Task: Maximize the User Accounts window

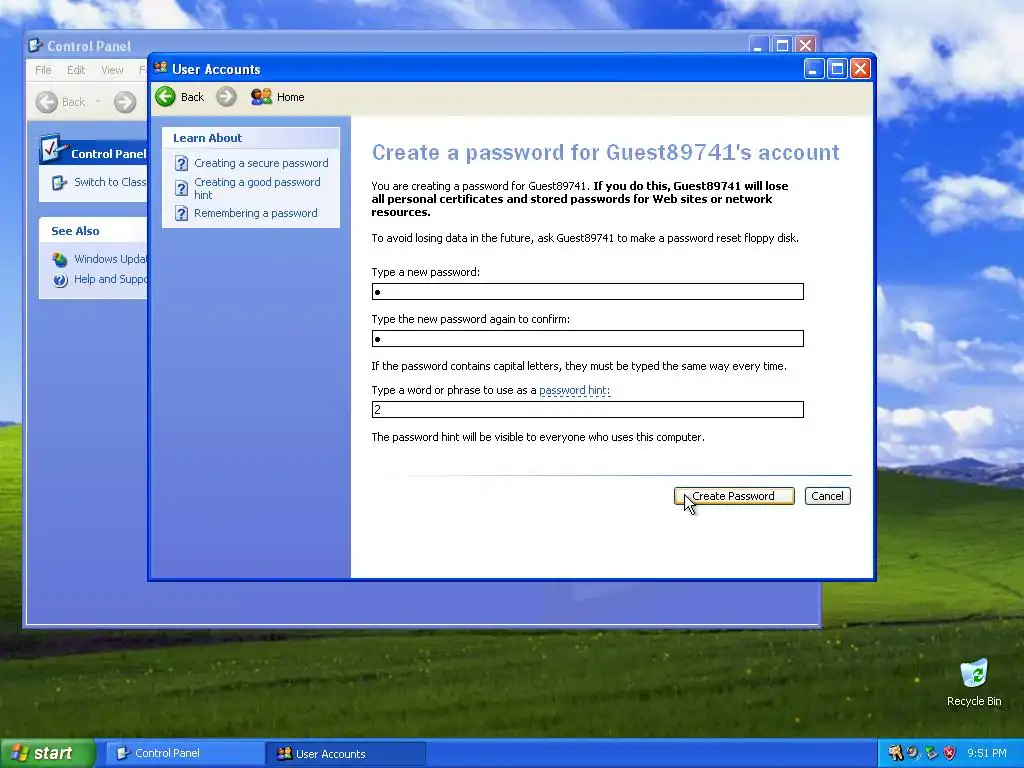Action: 837,69
